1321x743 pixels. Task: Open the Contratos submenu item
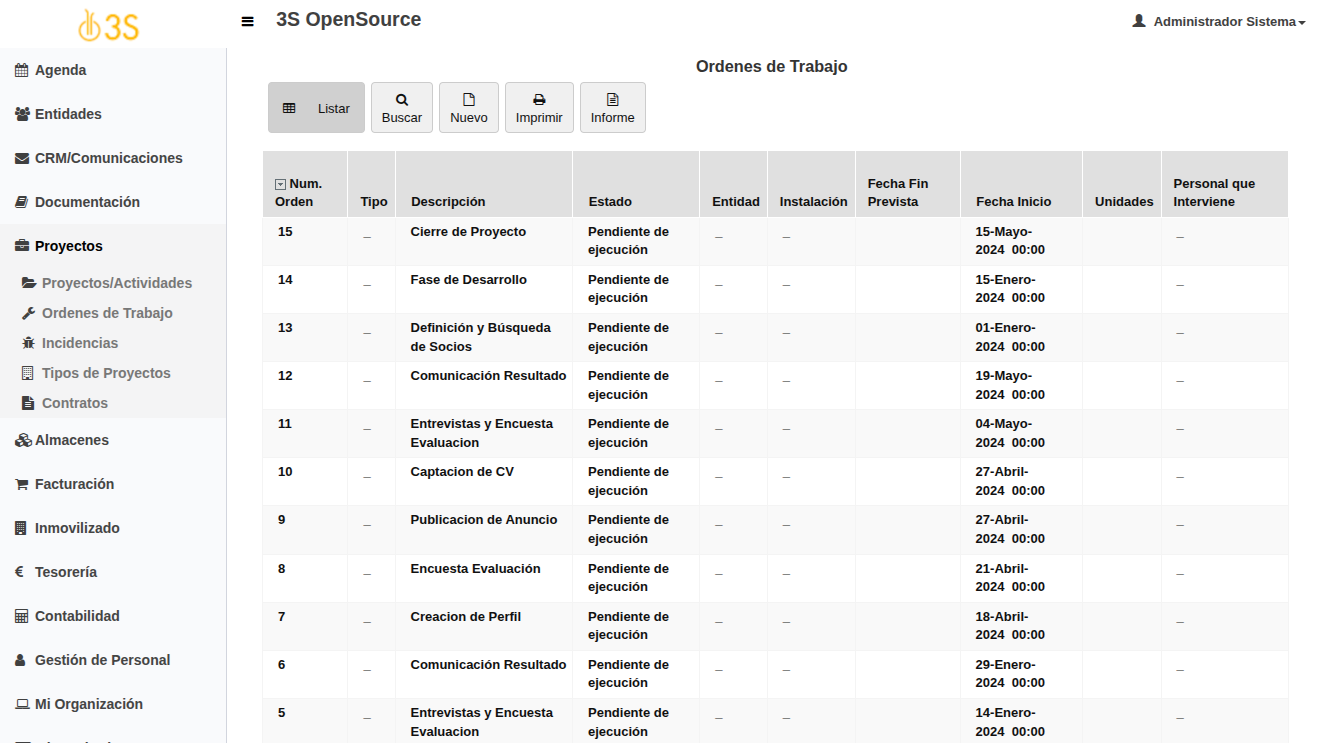click(x=74, y=403)
